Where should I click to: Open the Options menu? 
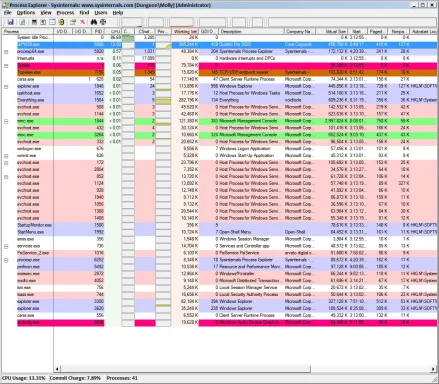click(26, 13)
